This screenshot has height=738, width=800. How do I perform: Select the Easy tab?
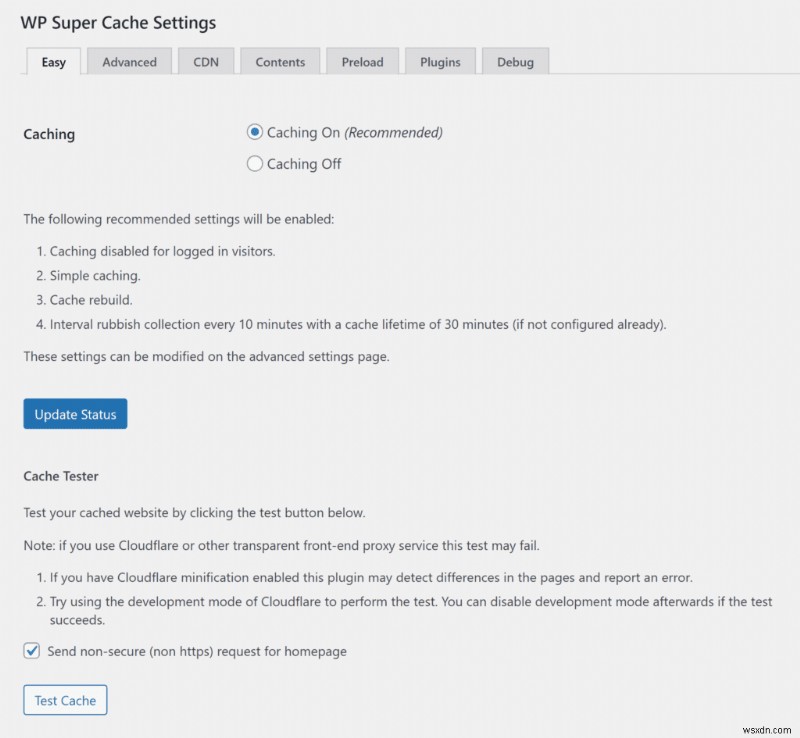point(52,61)
